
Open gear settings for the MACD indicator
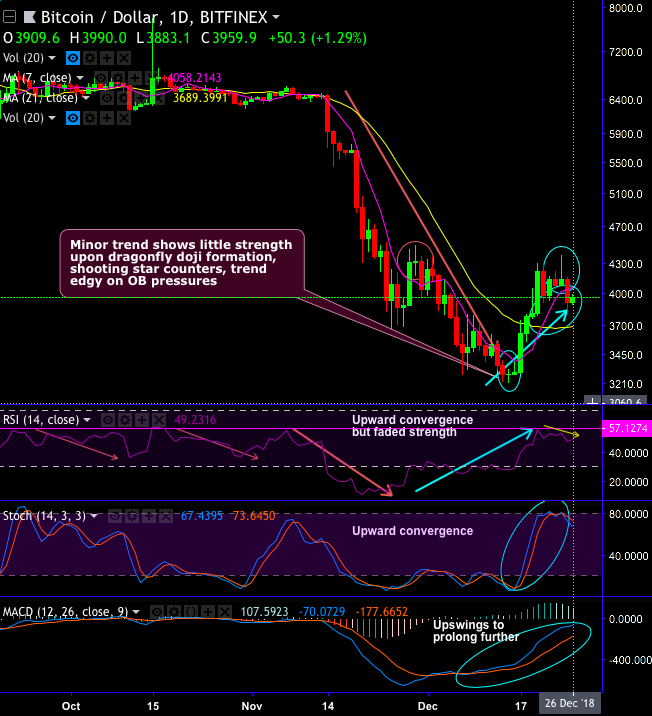point(174,612)
